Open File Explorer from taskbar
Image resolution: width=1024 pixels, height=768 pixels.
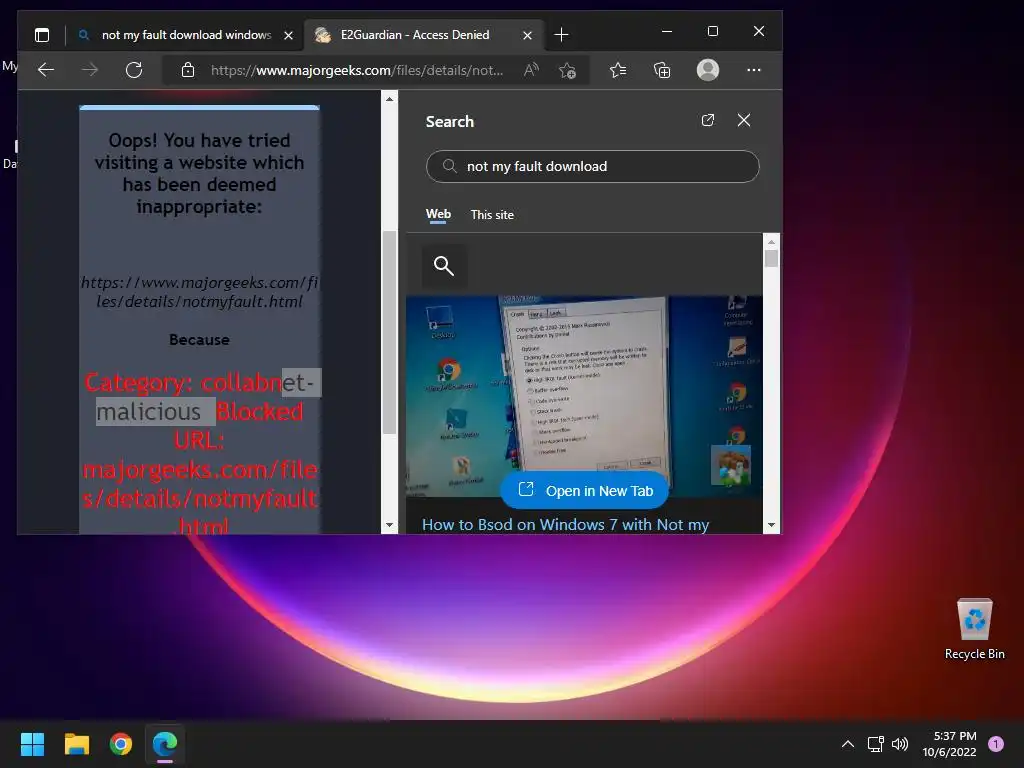(76, 744)
